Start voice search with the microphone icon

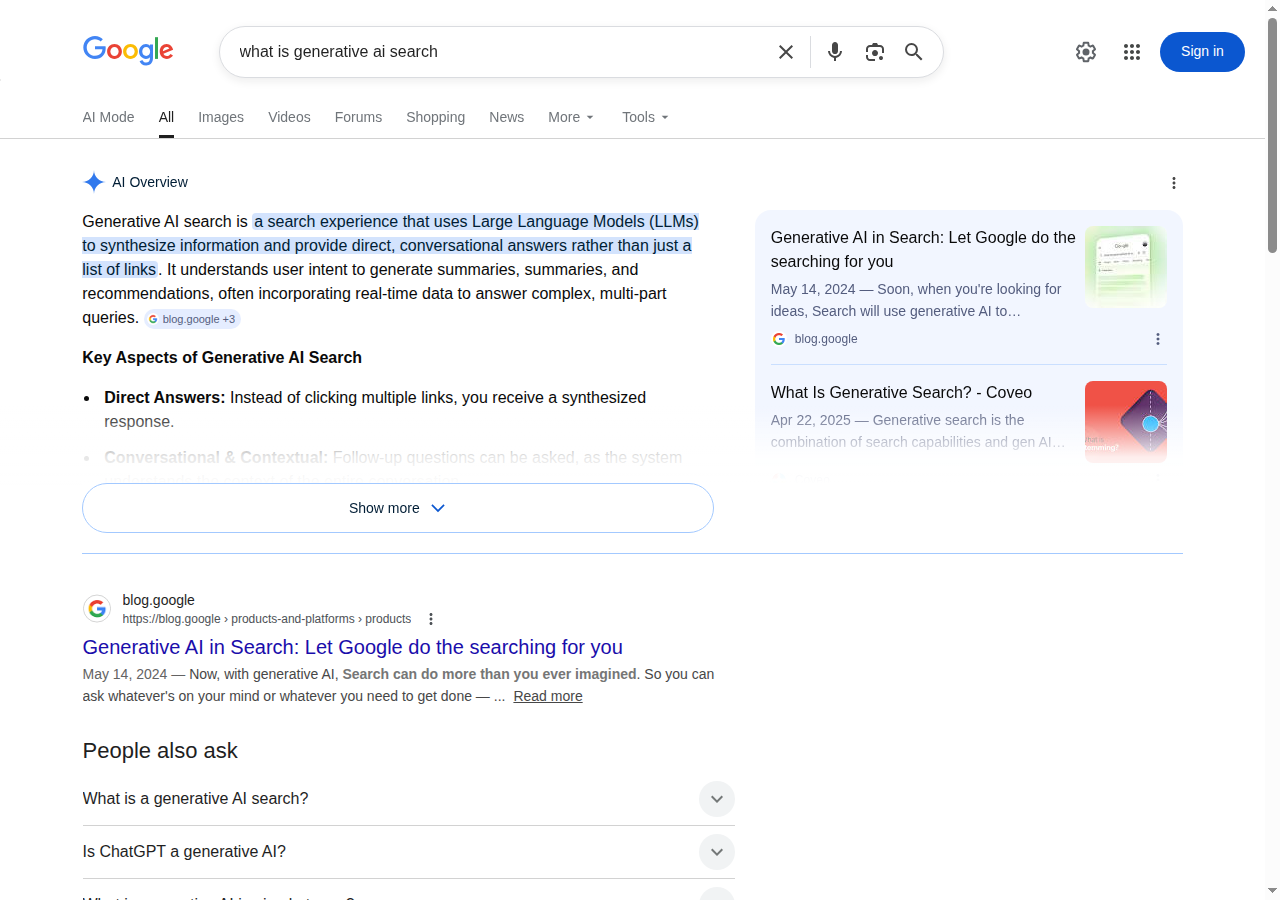click(835, 52)
